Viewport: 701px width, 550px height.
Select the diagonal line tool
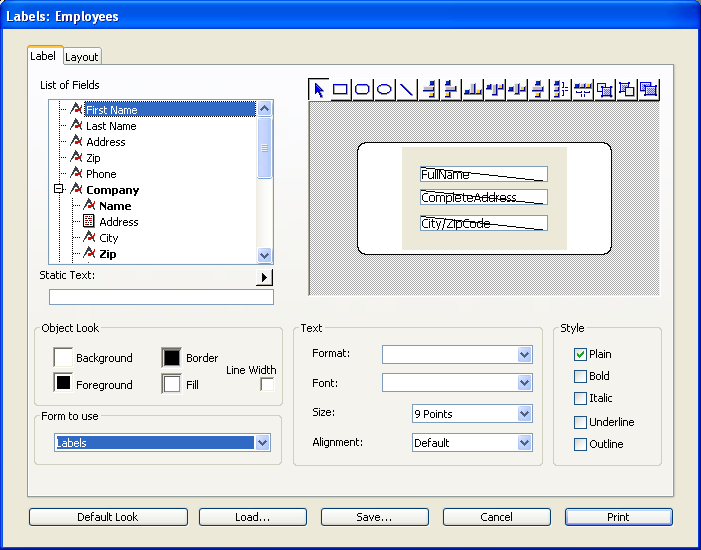point(406,90)
